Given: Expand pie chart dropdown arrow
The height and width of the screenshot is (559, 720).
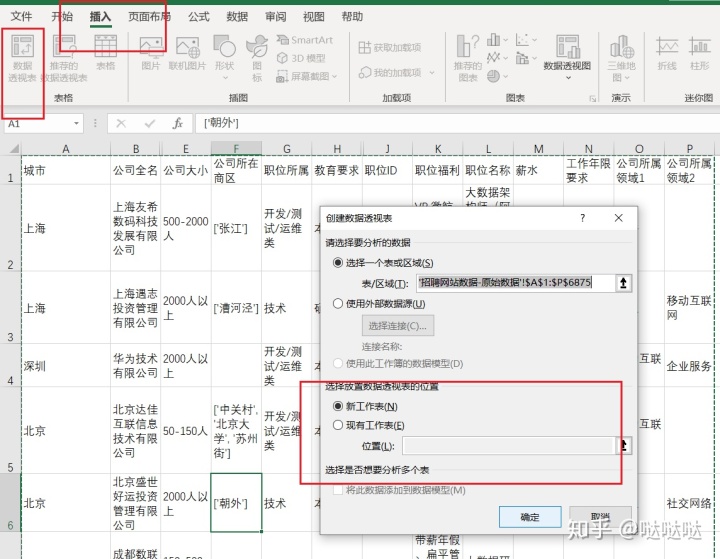Looking at the screenshot, I should click(x=506, y=77).
